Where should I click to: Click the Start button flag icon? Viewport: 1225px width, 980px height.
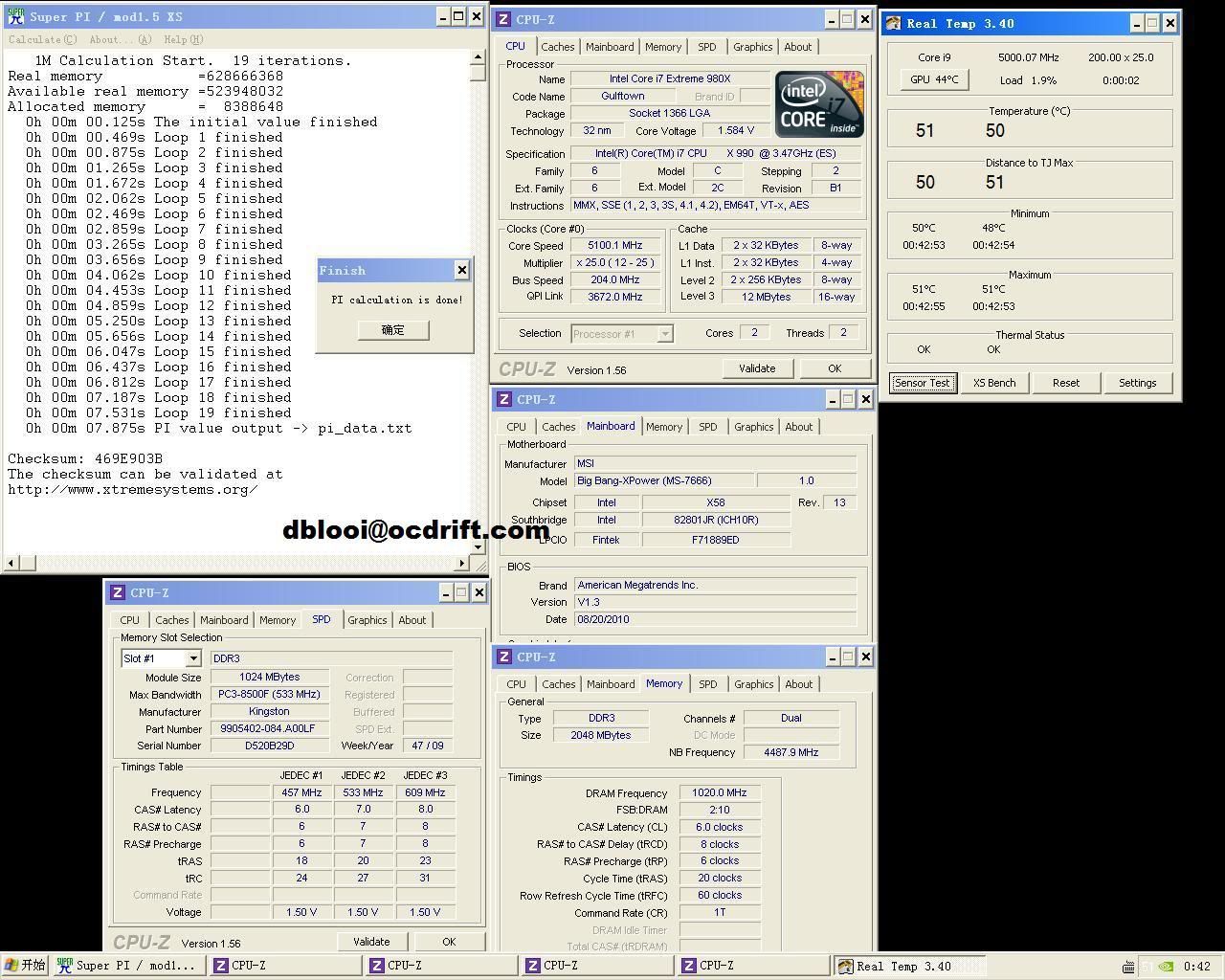click(x=11, y=966)
